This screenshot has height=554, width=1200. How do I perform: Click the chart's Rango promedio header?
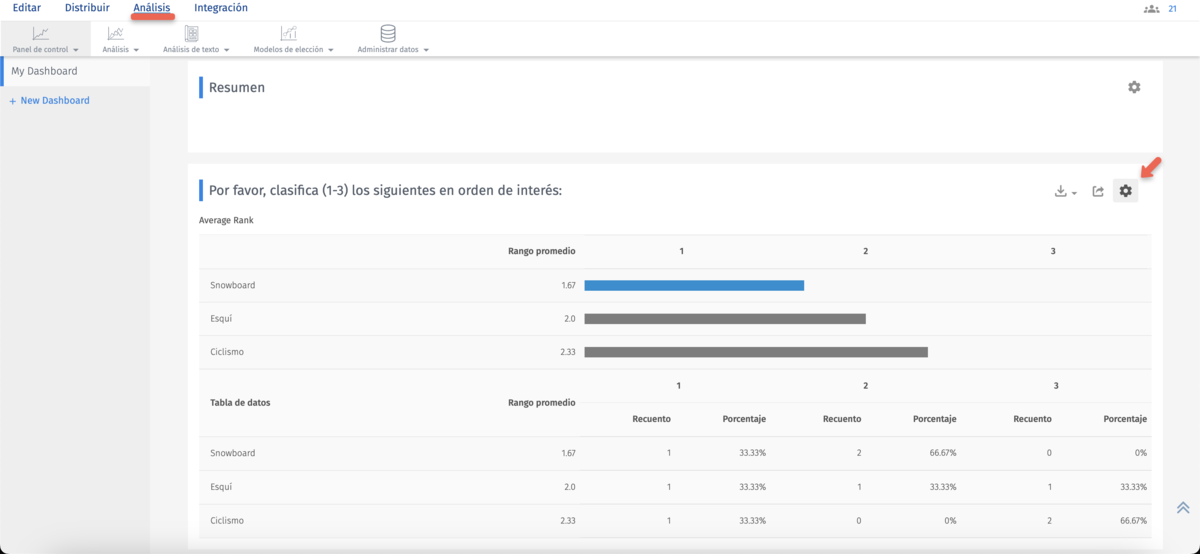point(541,251)
